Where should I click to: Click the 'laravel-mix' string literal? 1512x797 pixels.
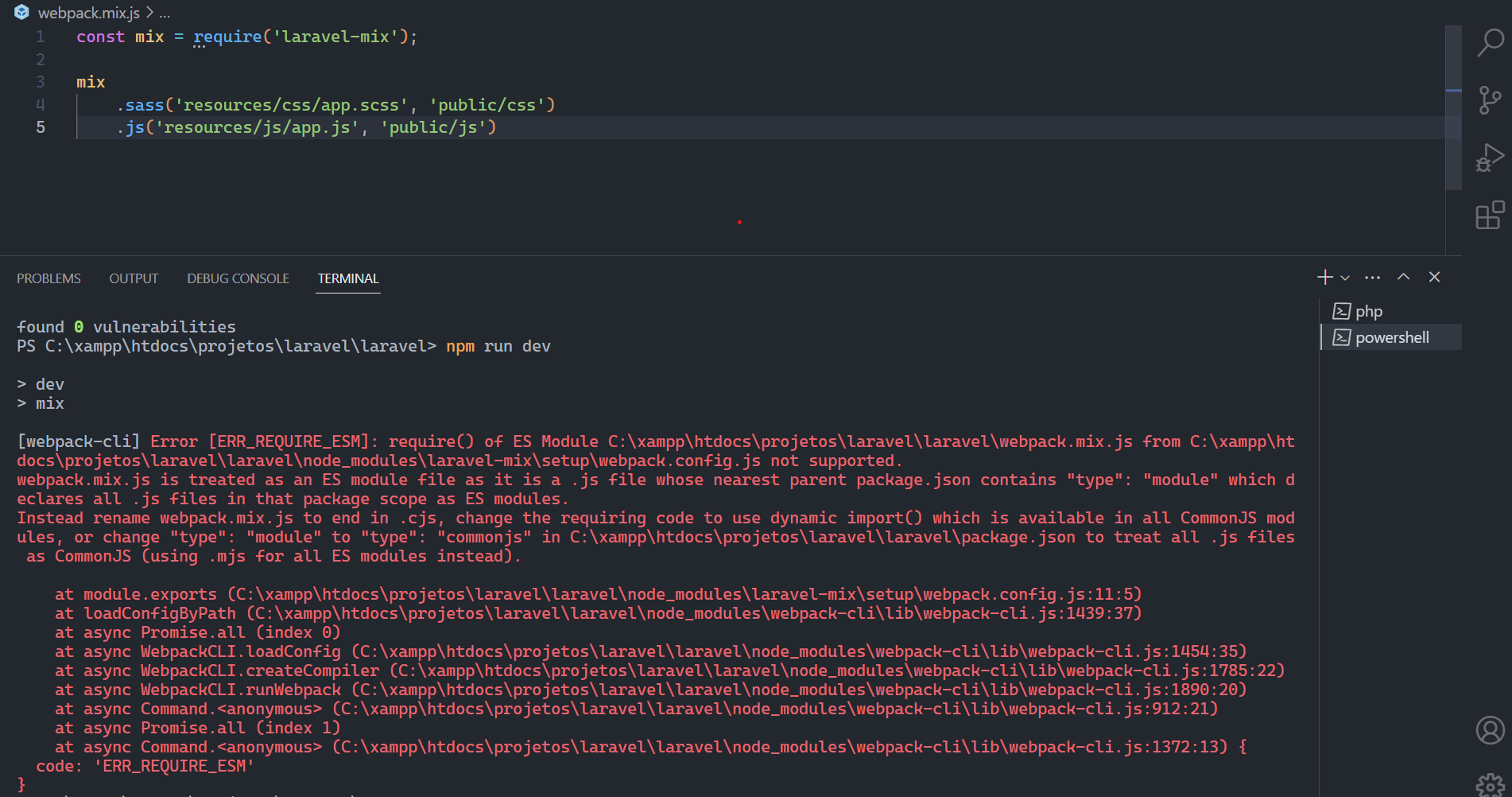[x=335, y=37]
